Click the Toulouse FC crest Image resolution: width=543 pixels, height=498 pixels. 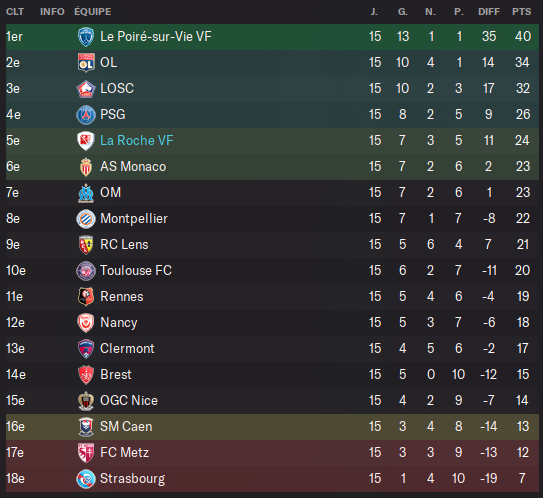86,270
